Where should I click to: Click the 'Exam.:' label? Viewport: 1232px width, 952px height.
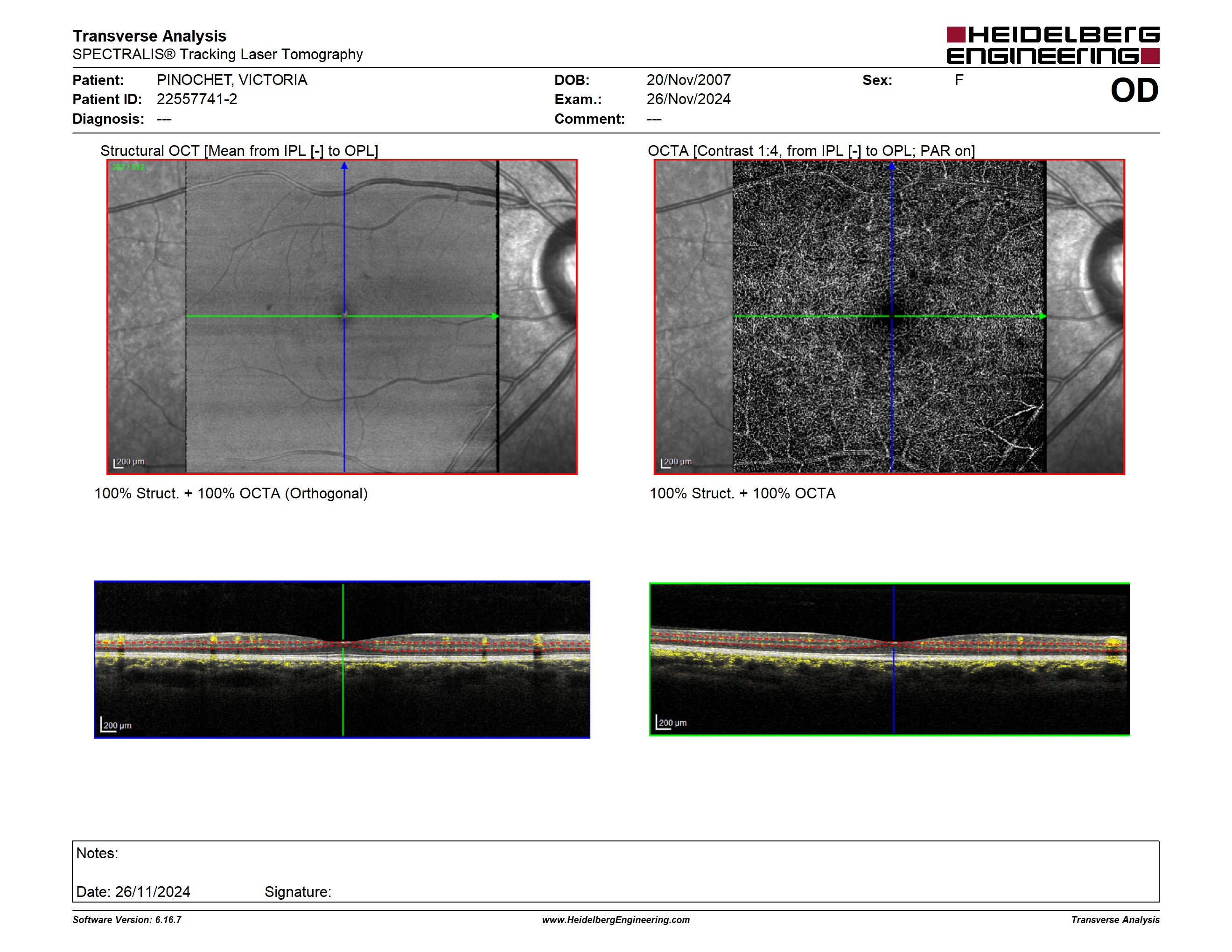578,99
